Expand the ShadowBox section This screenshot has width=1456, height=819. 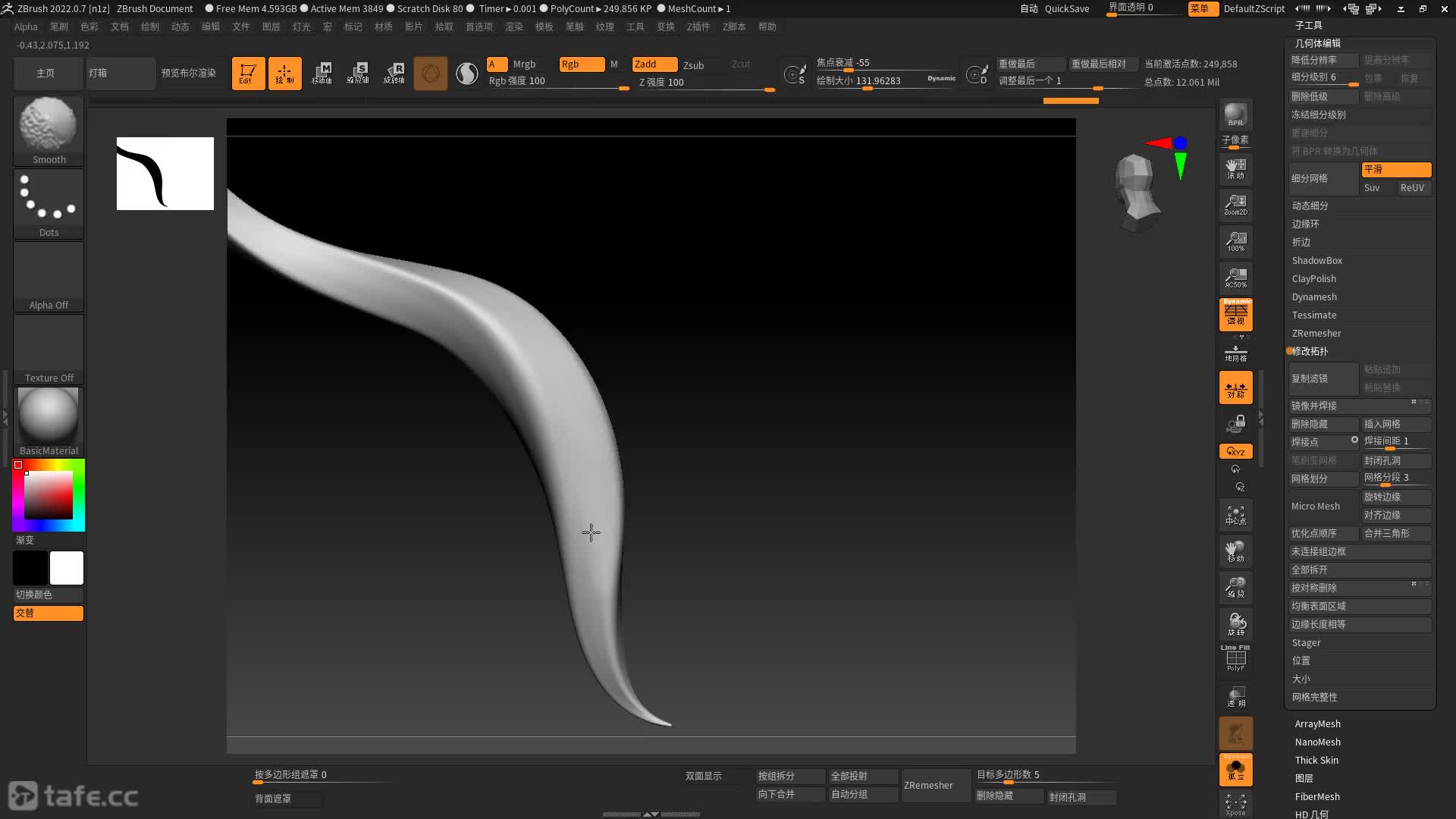tap(1316, 261)
